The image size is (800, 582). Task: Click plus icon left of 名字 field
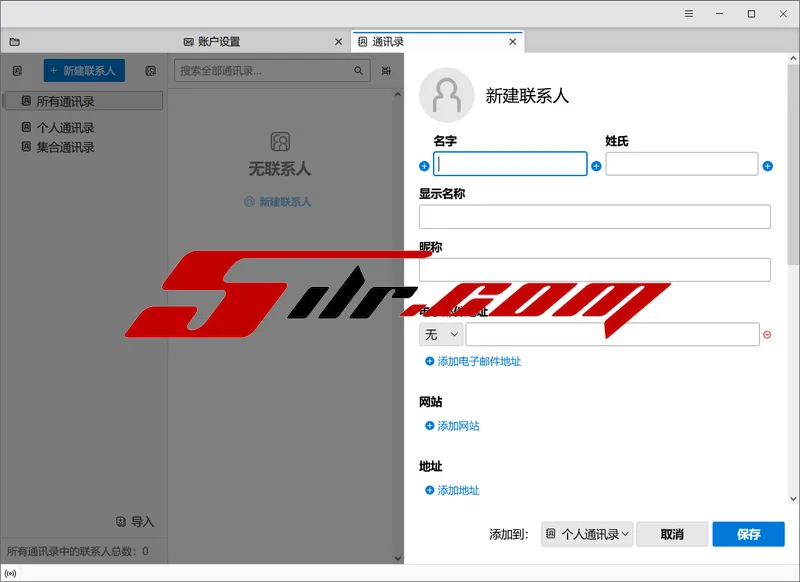[424, 166]
